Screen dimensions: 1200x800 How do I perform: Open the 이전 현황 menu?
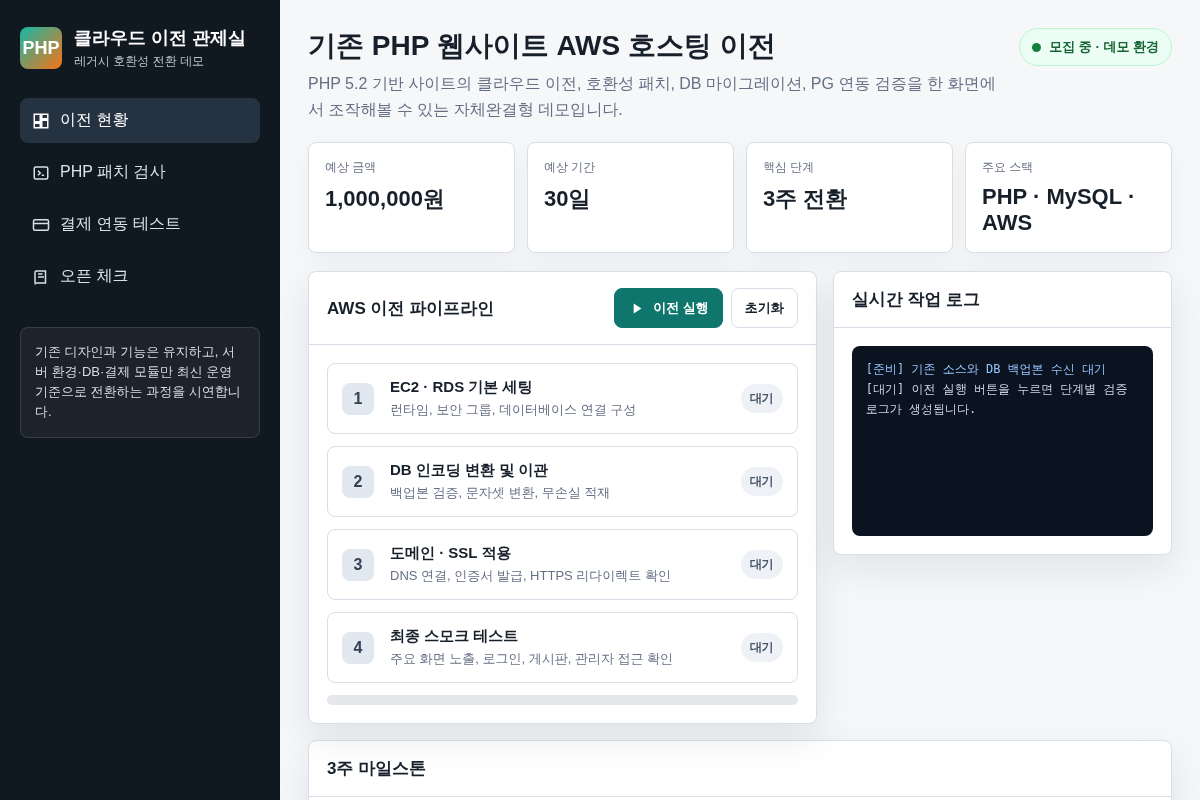[x=140, y=120]
